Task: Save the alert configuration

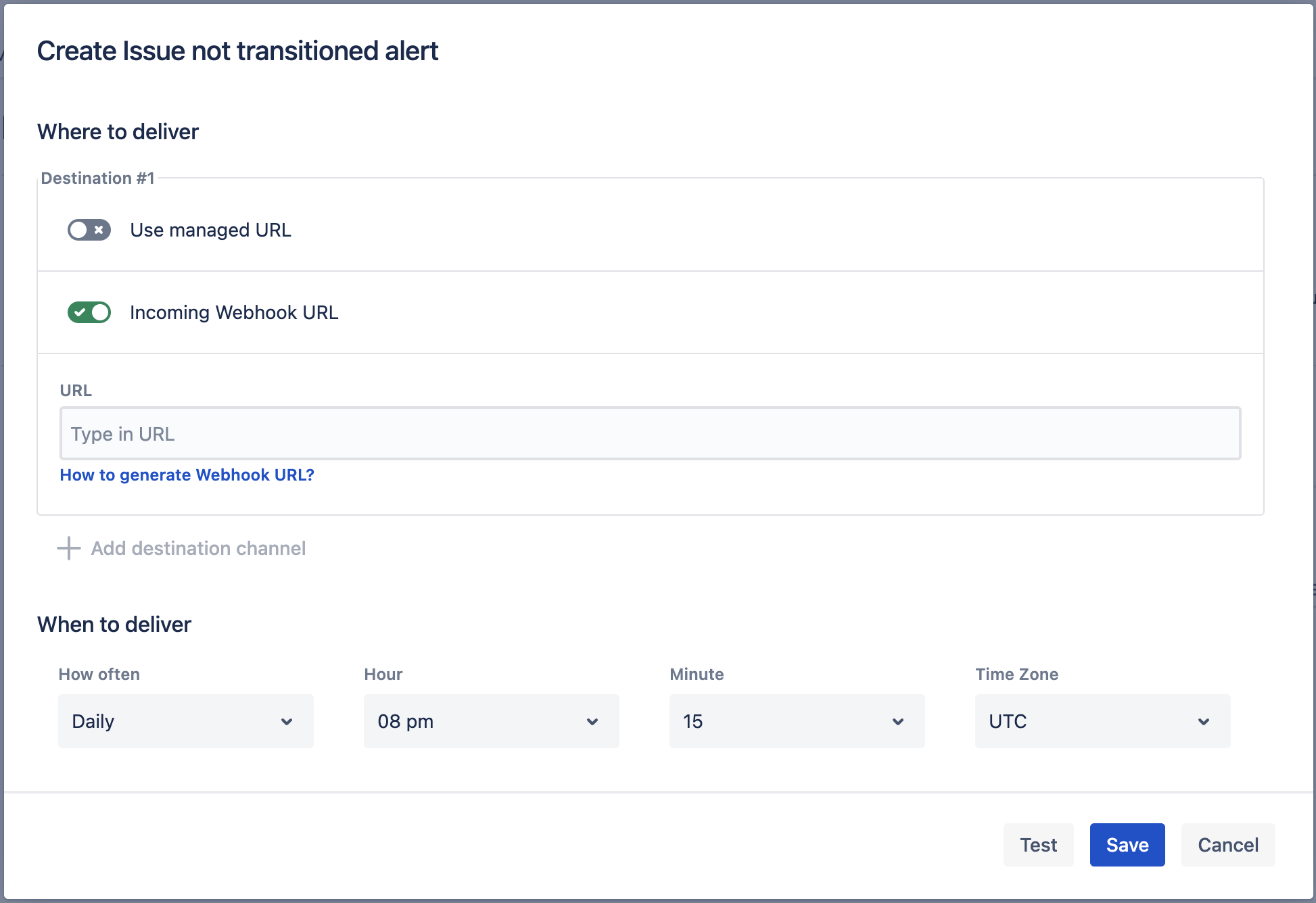Action: coord(1127,845)
